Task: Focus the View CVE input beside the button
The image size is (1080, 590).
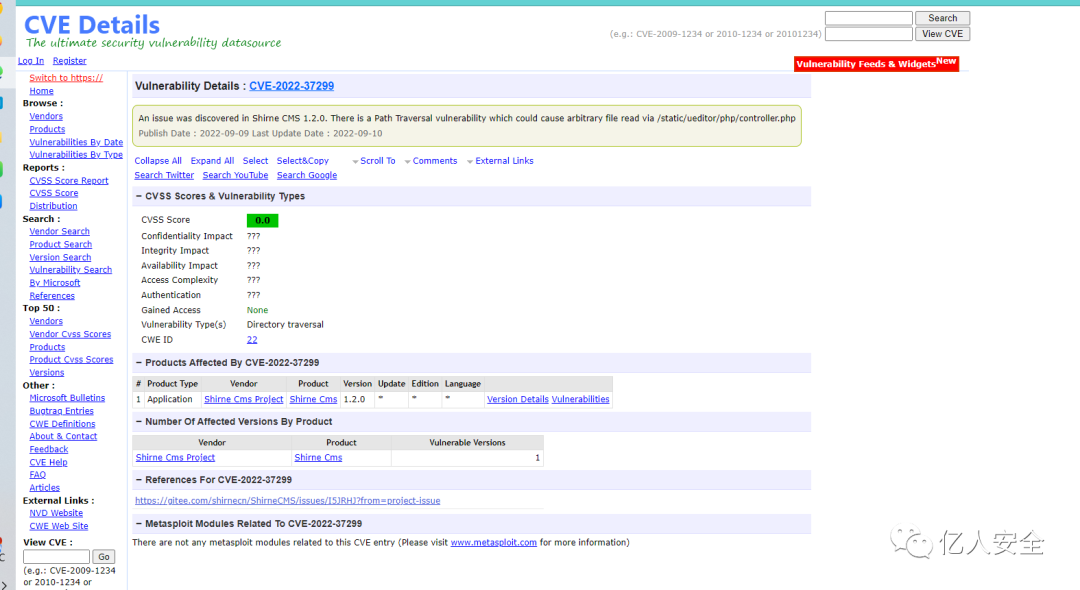Action: tap(869, 34)
